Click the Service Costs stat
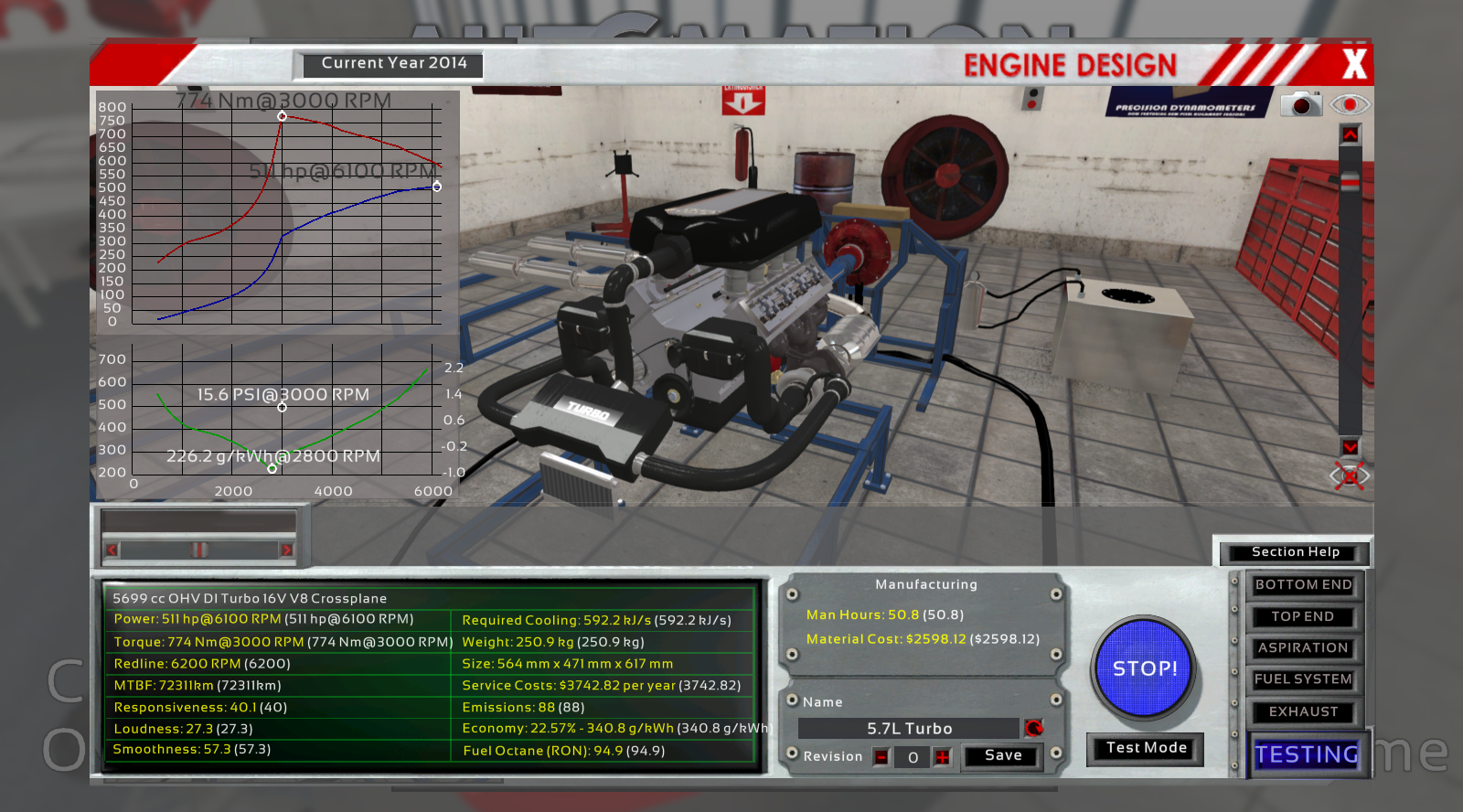 601,686
